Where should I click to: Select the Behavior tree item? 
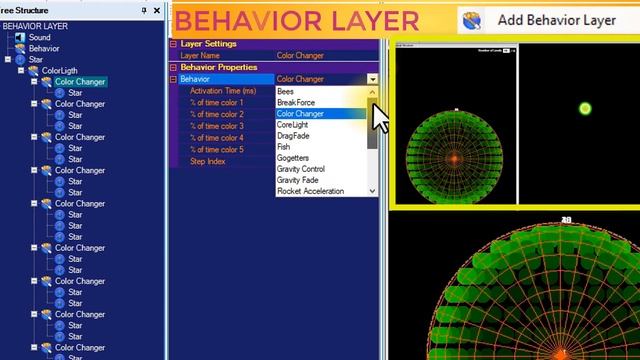click(44, 49)
